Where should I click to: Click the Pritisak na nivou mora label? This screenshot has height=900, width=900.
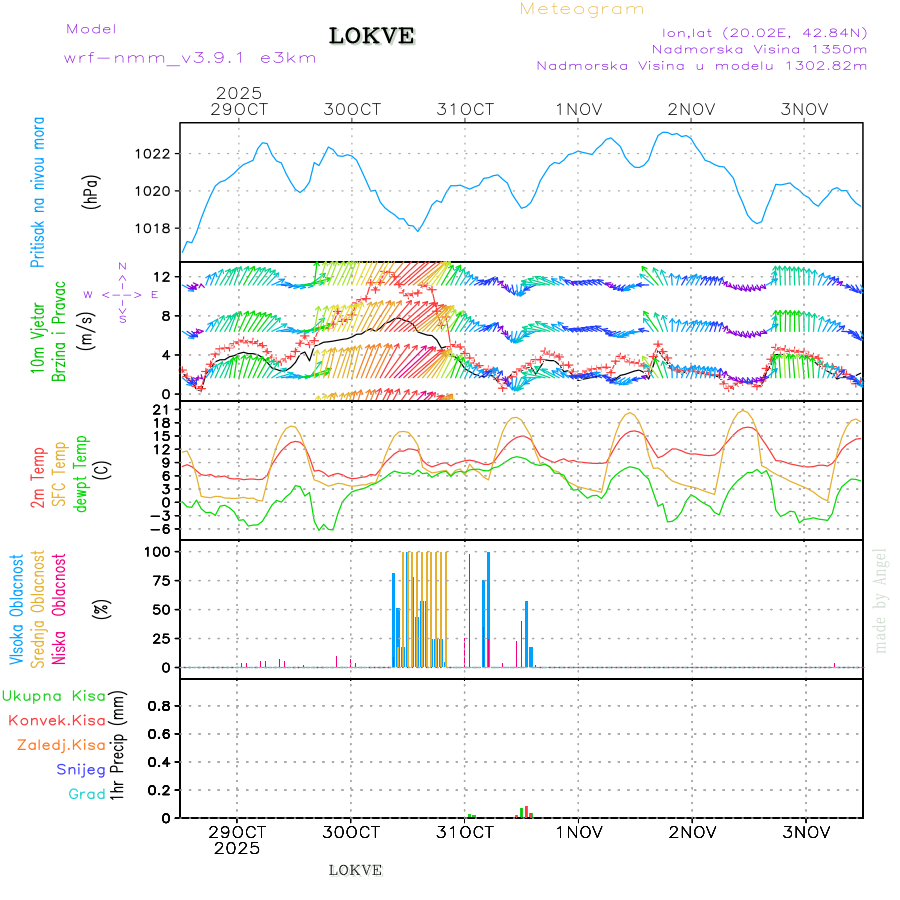[38, 191]
